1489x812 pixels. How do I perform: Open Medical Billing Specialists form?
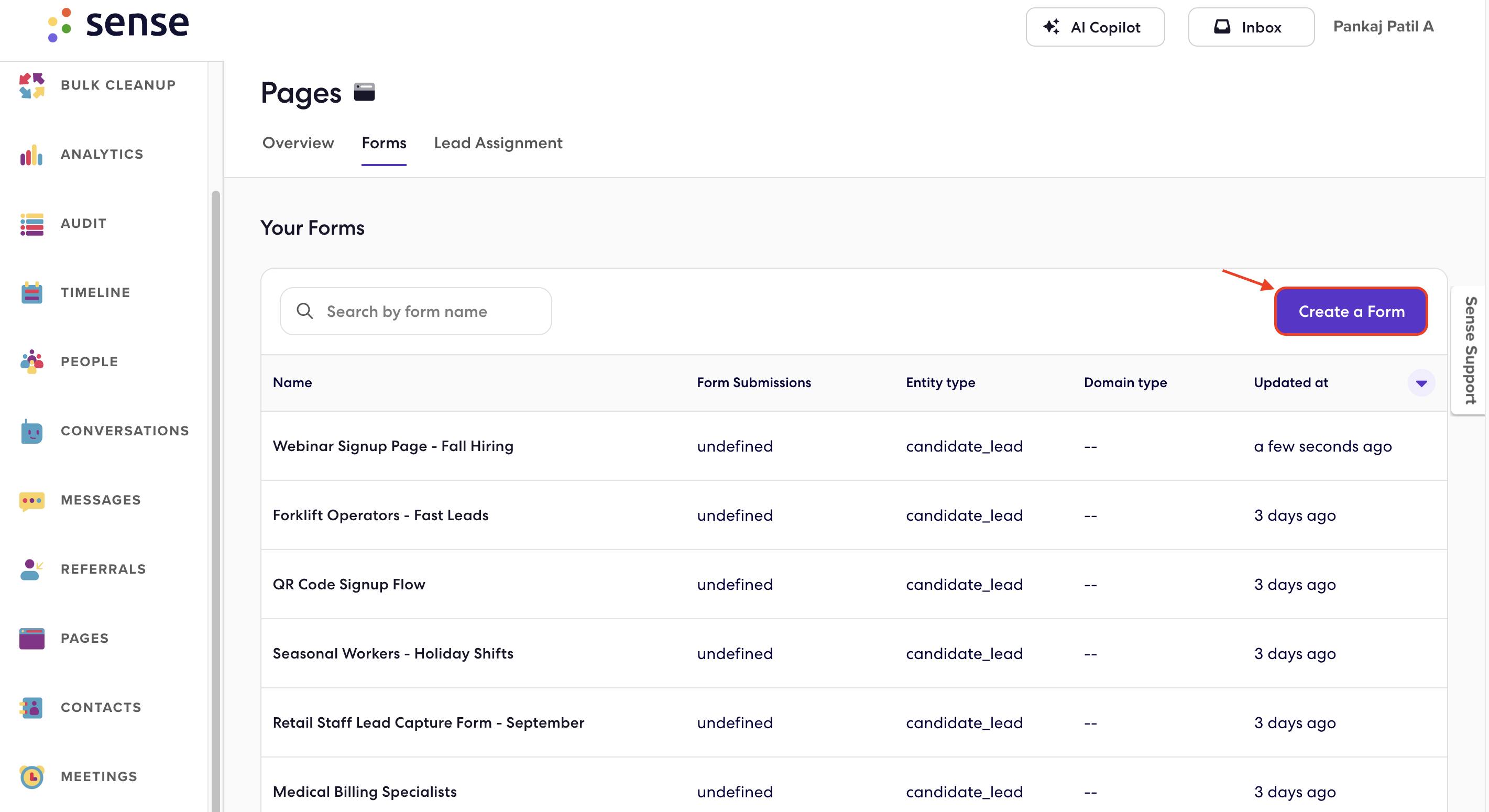coord(365,792)
